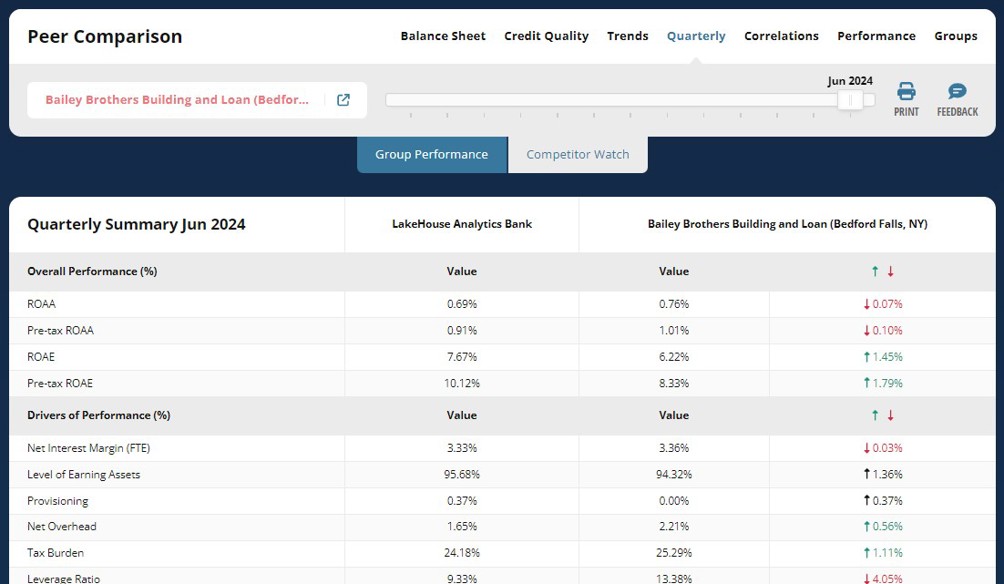Click the LakeHouse Level of Earning Assets 95.68%
The image size is (1004, 584).
462,474
